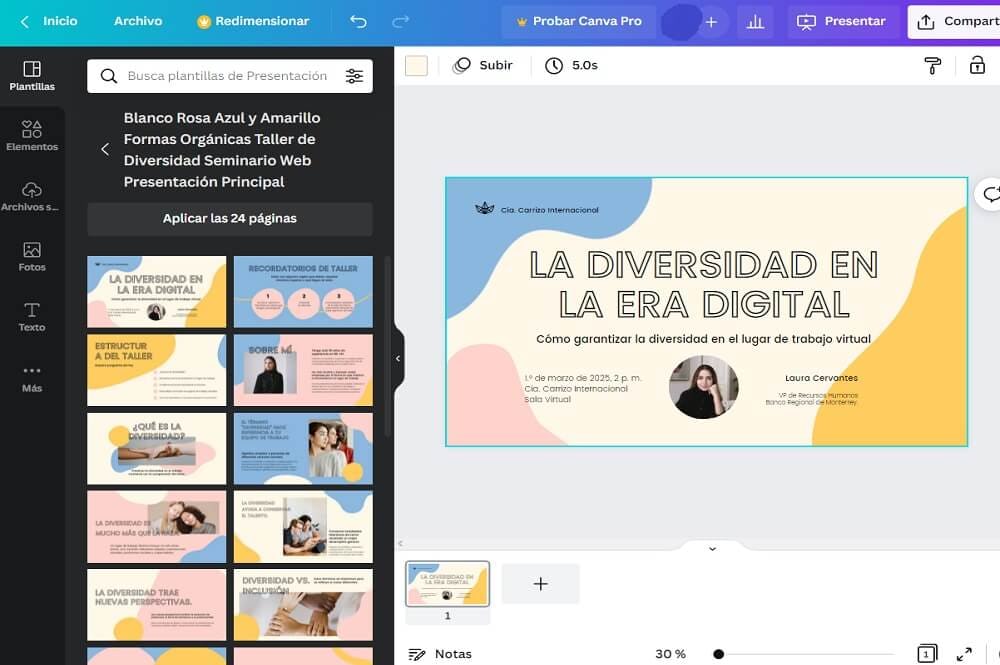This screenshot has height=665, width=1000.
Task: Collapse the page thumbnails strip
Action: click(x=712, y=548)
